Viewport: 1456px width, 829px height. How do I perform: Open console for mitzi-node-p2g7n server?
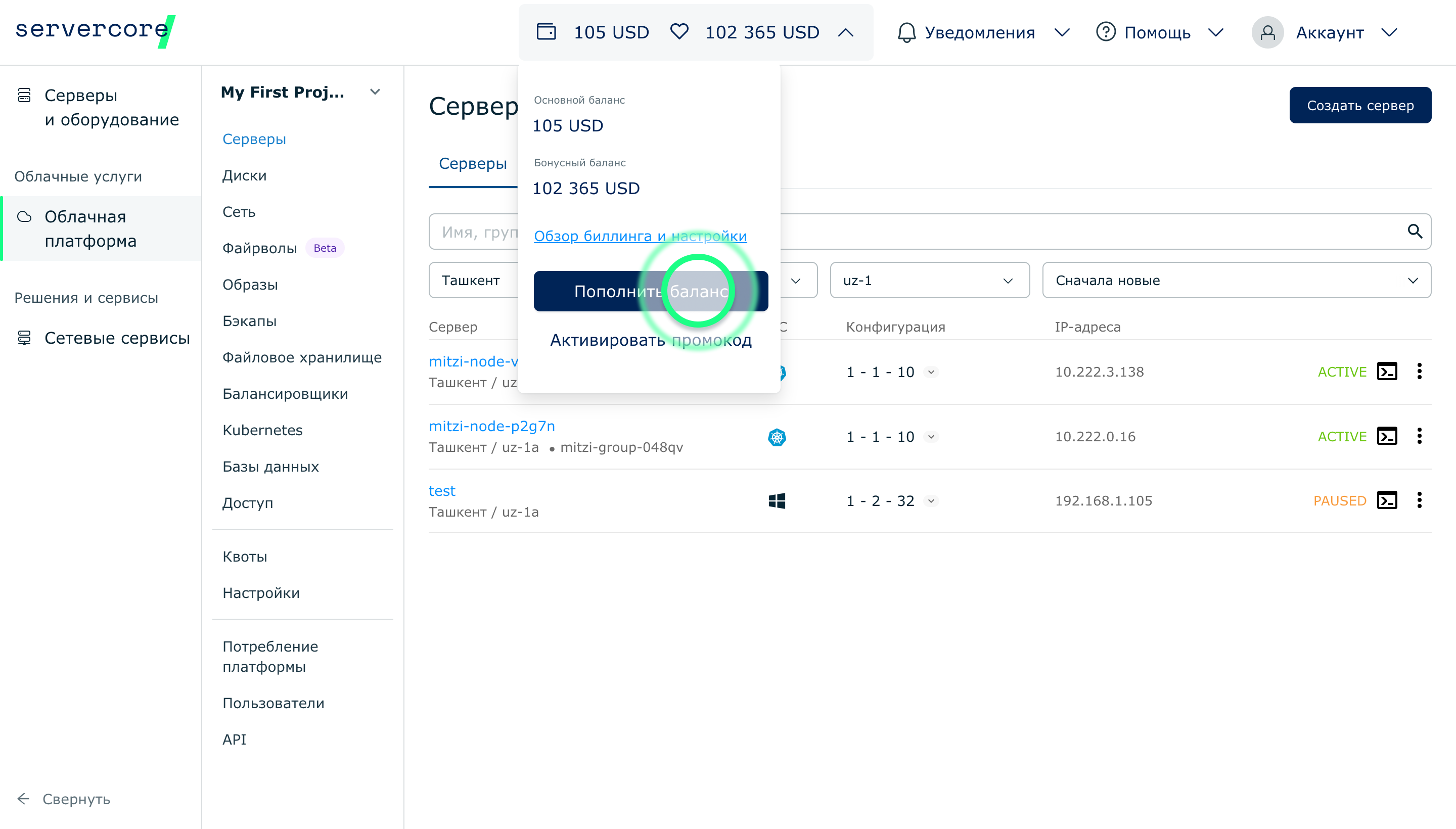point(1387,436)
